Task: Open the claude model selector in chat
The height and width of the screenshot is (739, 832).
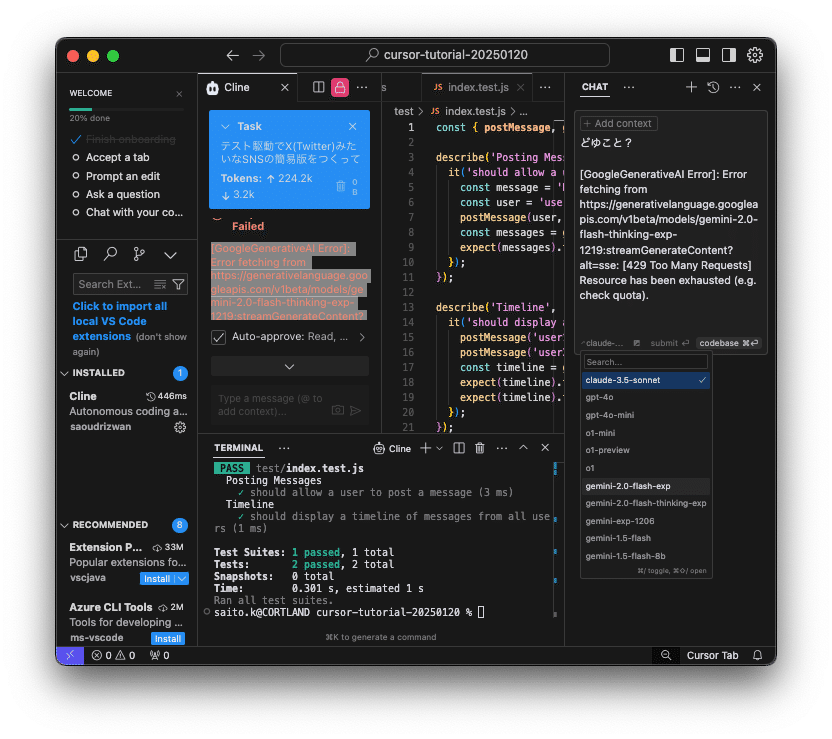Action: 603,343
